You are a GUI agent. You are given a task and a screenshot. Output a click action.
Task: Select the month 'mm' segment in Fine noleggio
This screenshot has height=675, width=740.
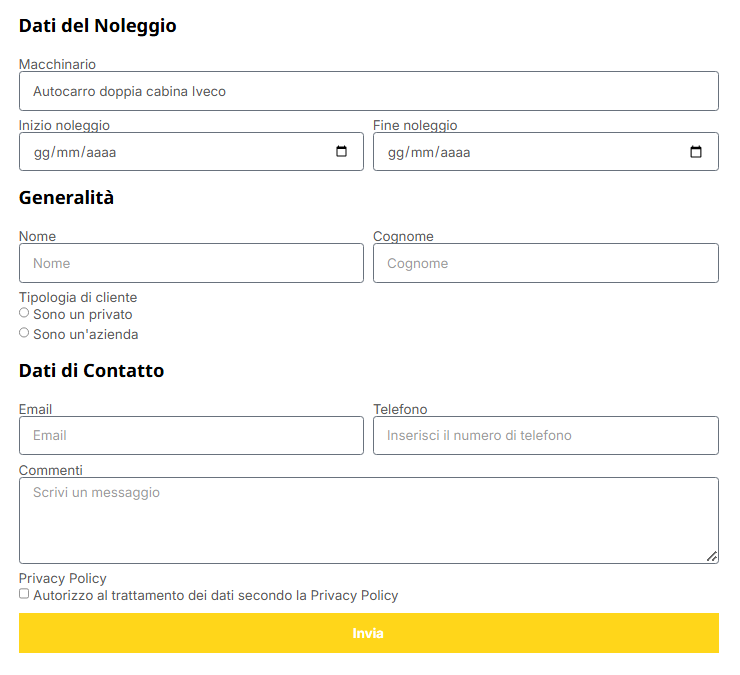coord(421,153)
